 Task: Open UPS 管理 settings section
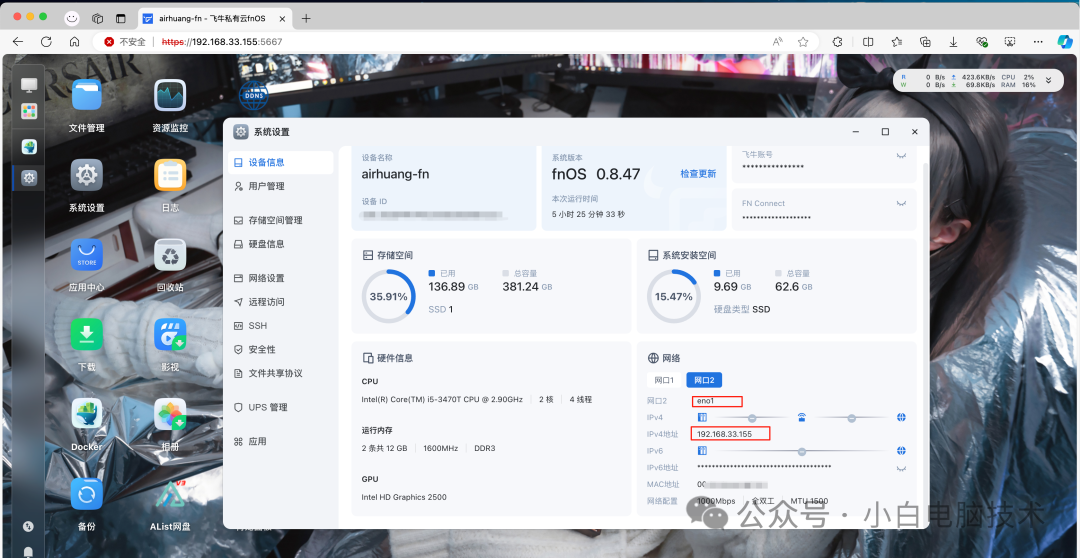(281, 407)
